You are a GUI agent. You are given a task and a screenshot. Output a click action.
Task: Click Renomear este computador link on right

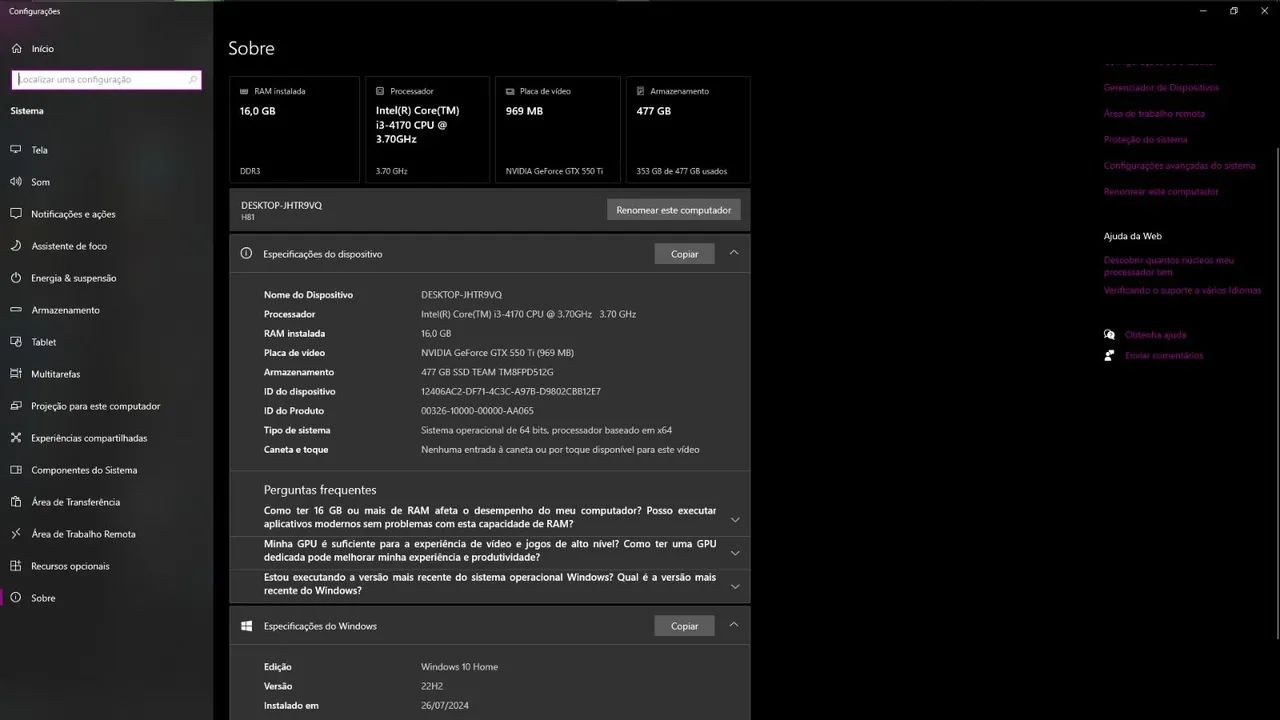(x=1161, y=192)
